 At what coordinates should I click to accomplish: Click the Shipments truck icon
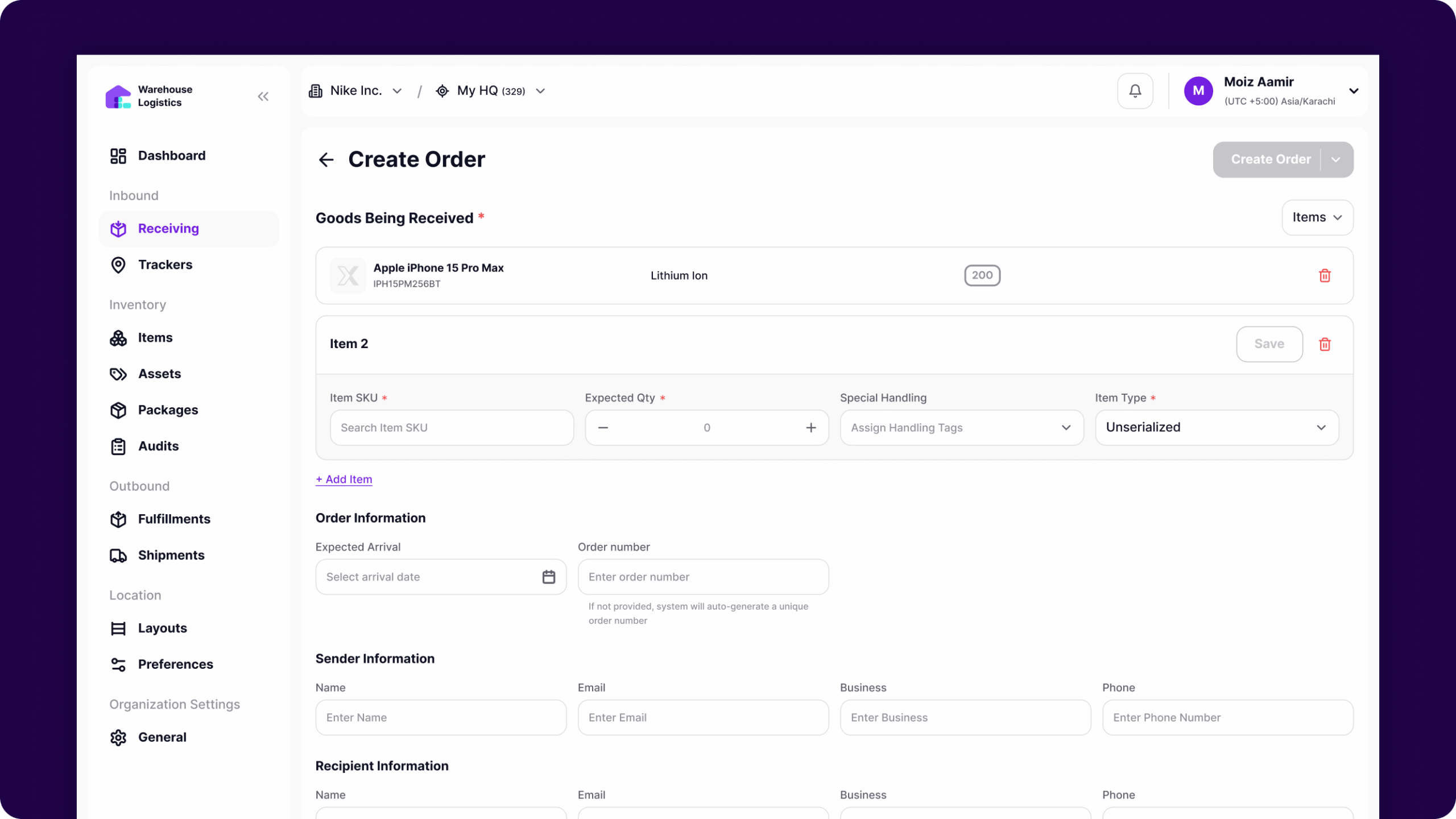[x=118, y=556]
